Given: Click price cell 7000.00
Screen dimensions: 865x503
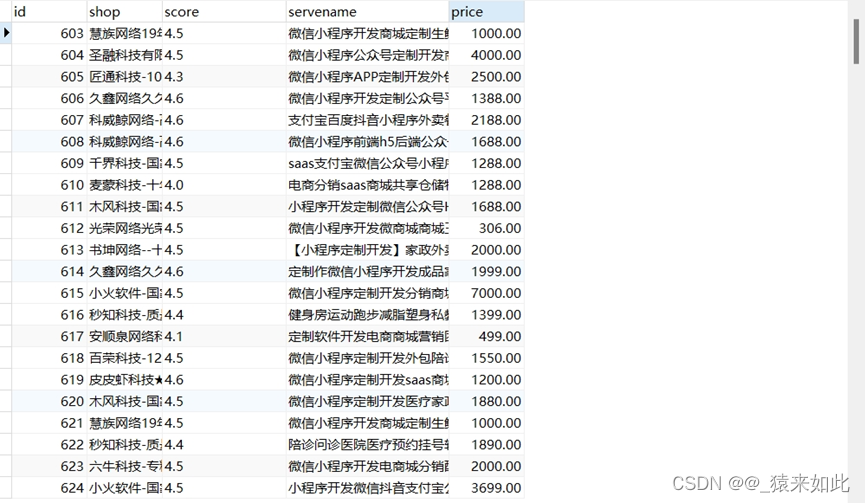Looking at the screenshot, I should click(x=487, y=293).
